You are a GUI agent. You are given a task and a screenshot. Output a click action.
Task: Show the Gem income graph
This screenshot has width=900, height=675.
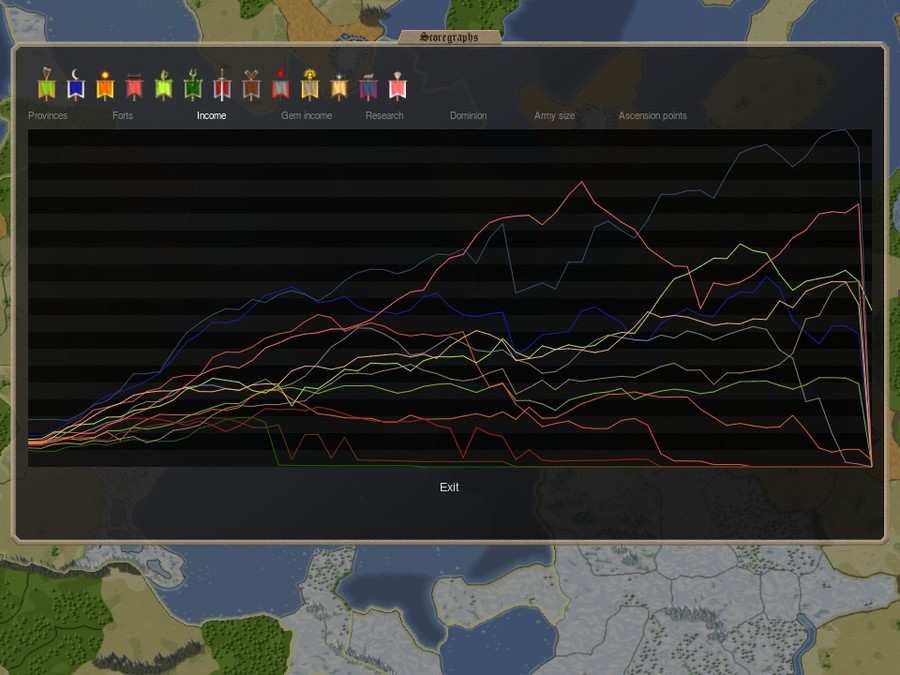coord(307,115)
